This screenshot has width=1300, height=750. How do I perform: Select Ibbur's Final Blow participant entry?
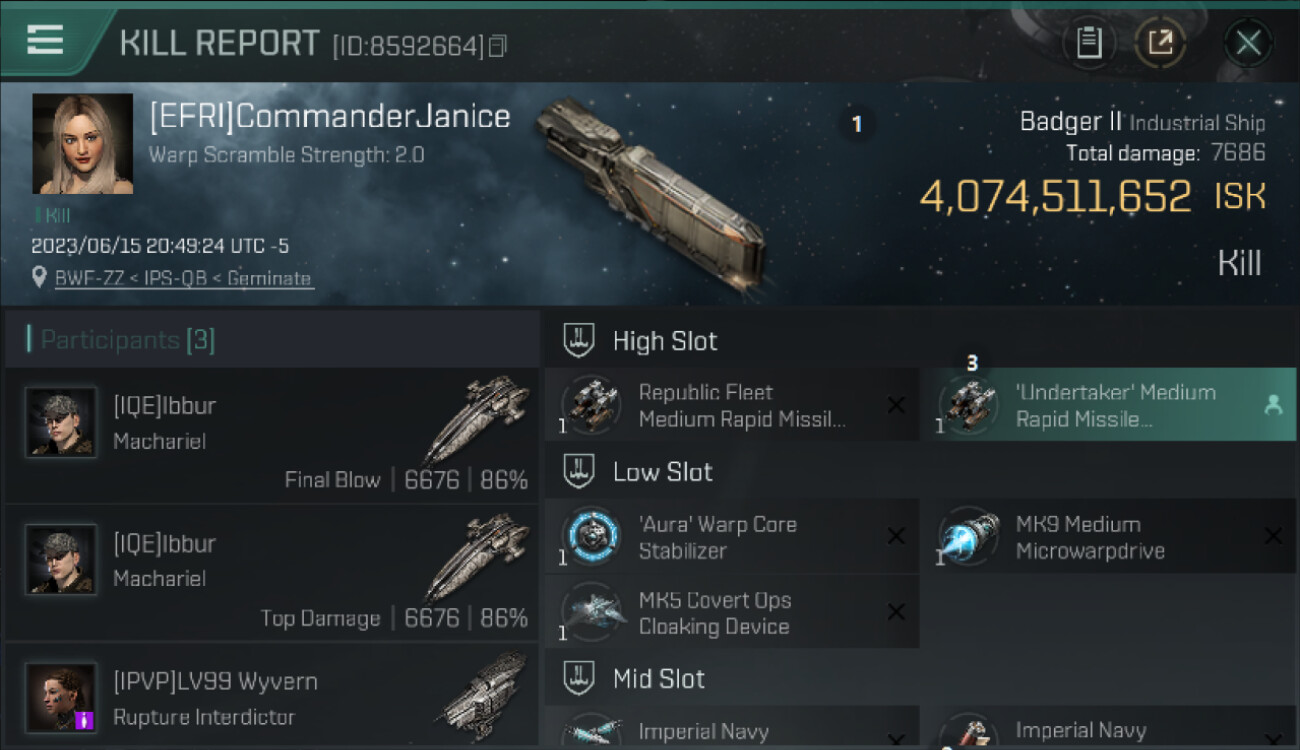tap(272, 435)
